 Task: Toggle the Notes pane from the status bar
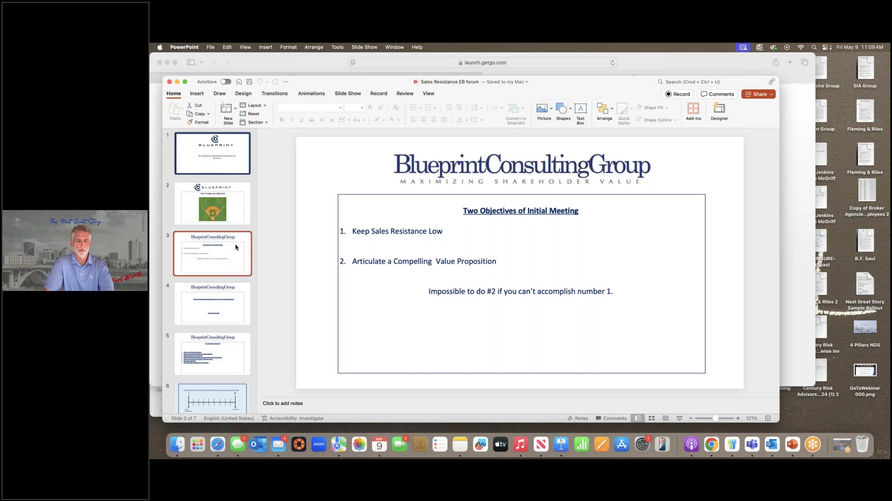click(577, 418)
